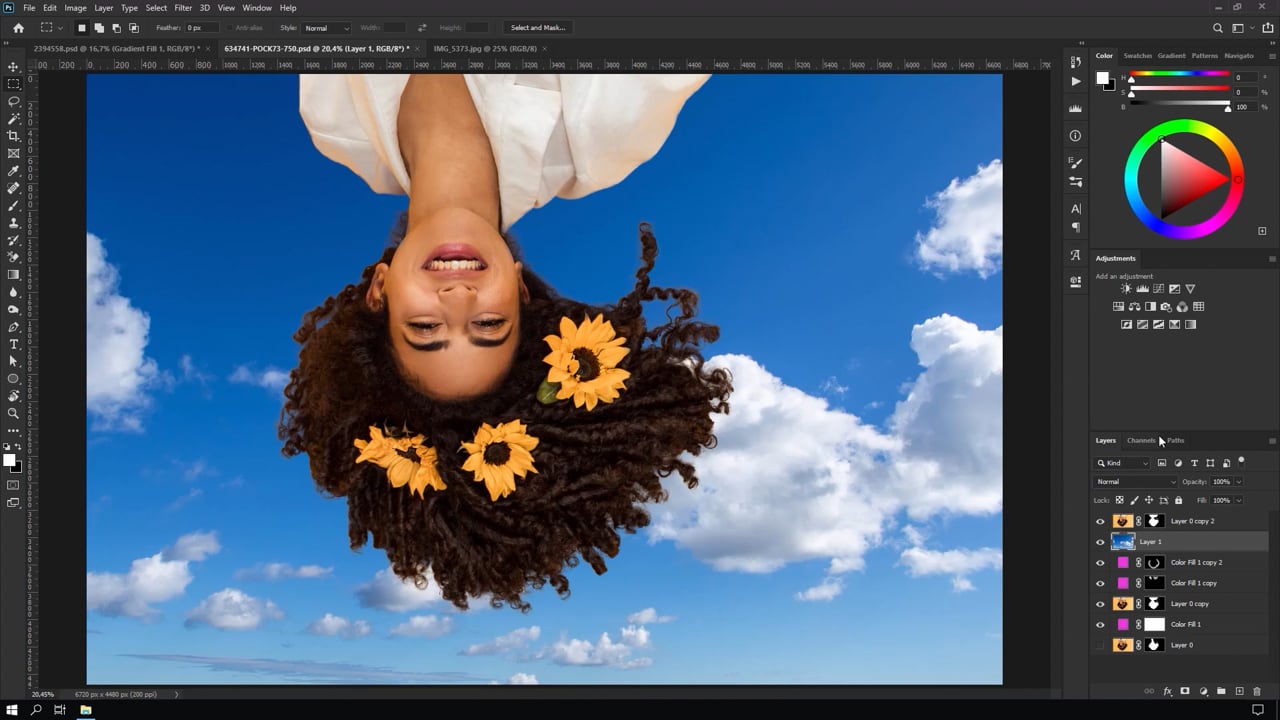1280x720 pixels.
Task: Open the search icon at top right
Action: 1217,28
